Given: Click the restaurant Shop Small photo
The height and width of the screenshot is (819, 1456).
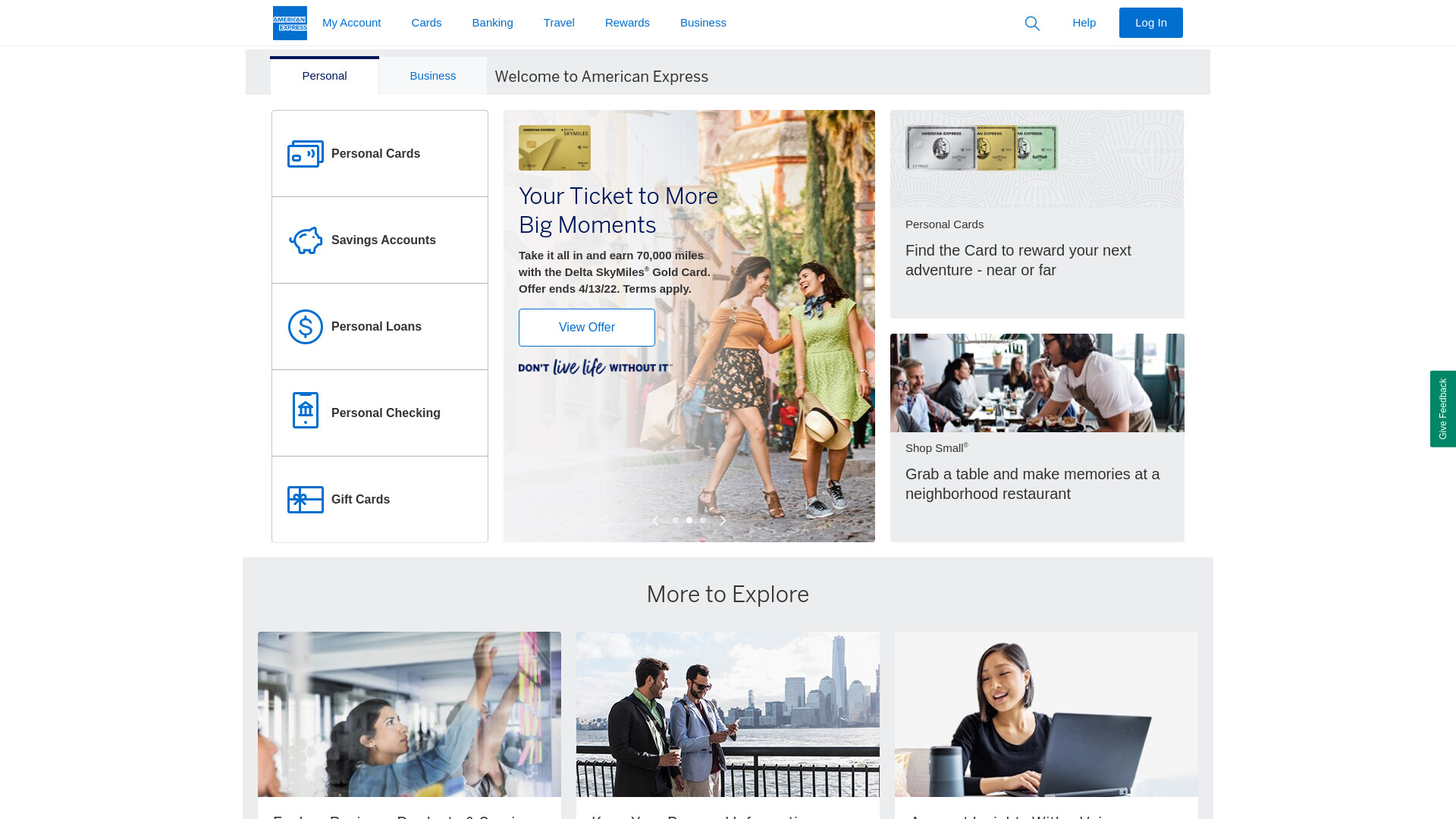Looking at the screenshot, I should point(1037,383).
